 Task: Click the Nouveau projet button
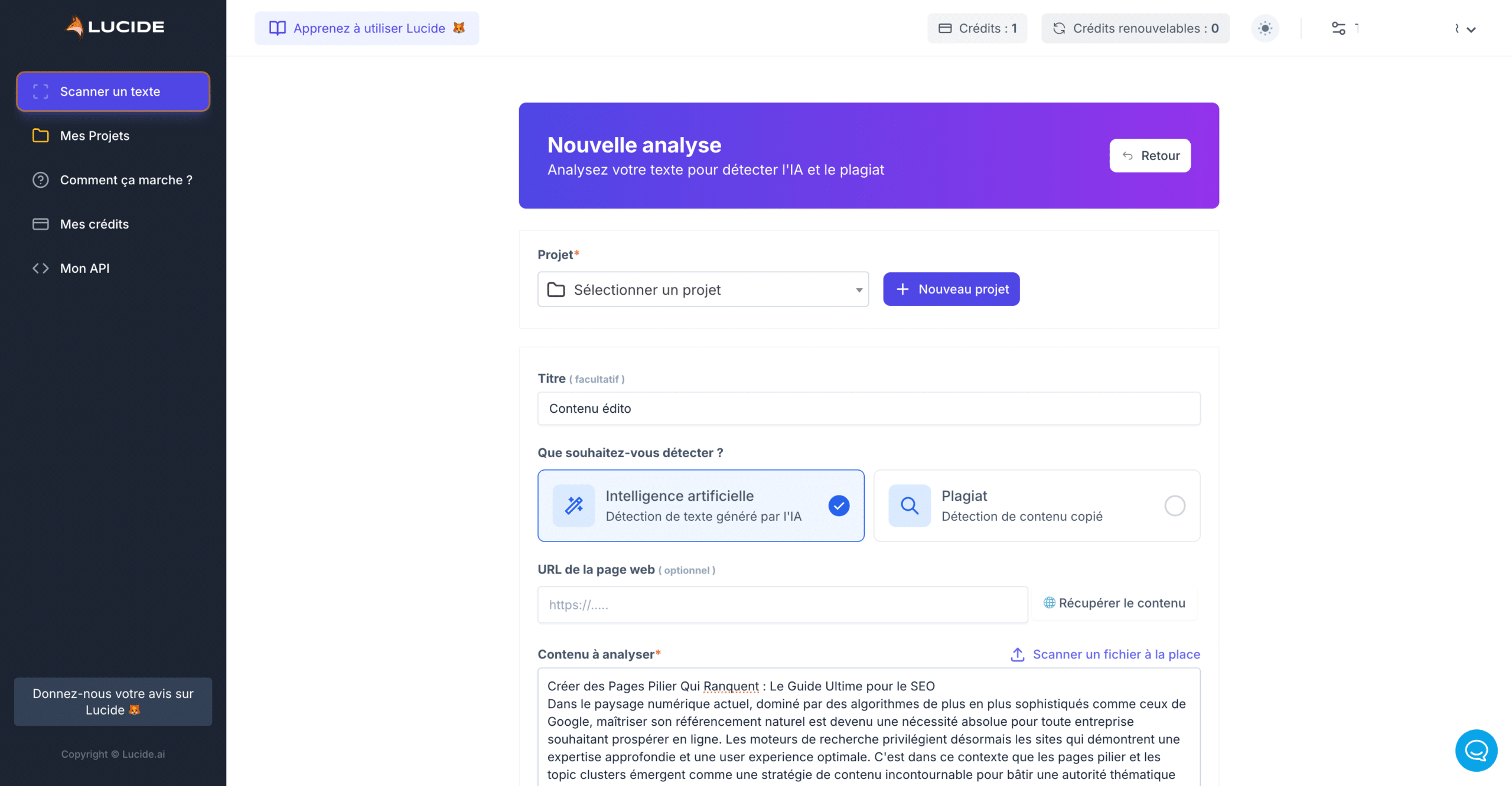point(951,289)
